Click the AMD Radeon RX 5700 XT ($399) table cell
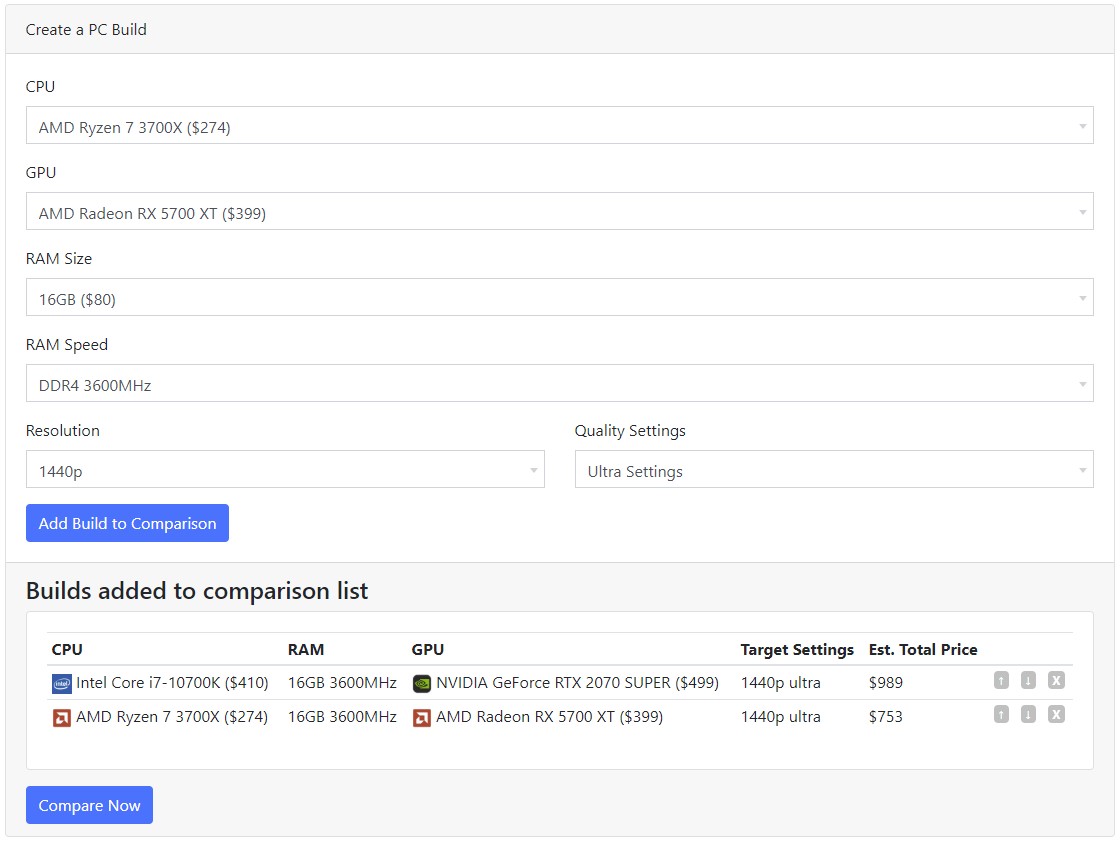This screenshot has width=1120, height=842. [x=549, y=716]
